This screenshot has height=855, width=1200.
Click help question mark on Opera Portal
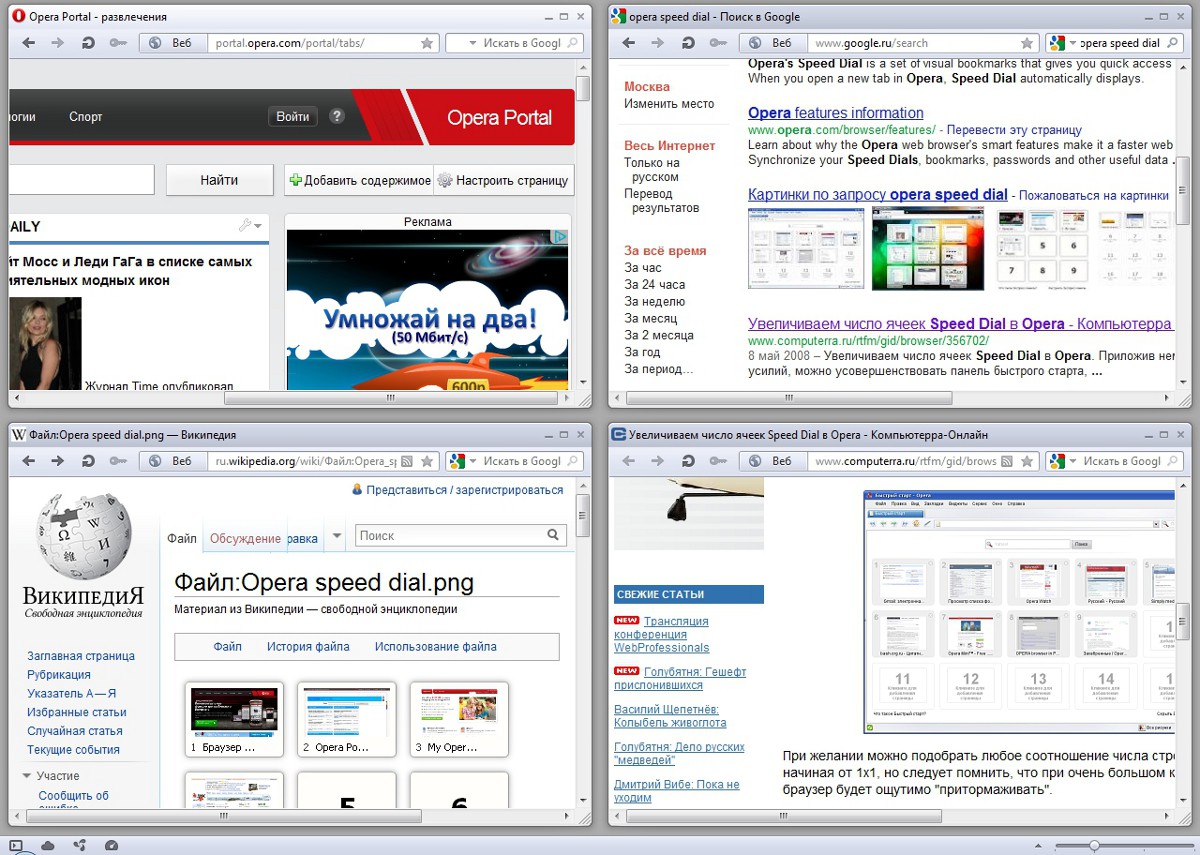click(x=337, y=116)
